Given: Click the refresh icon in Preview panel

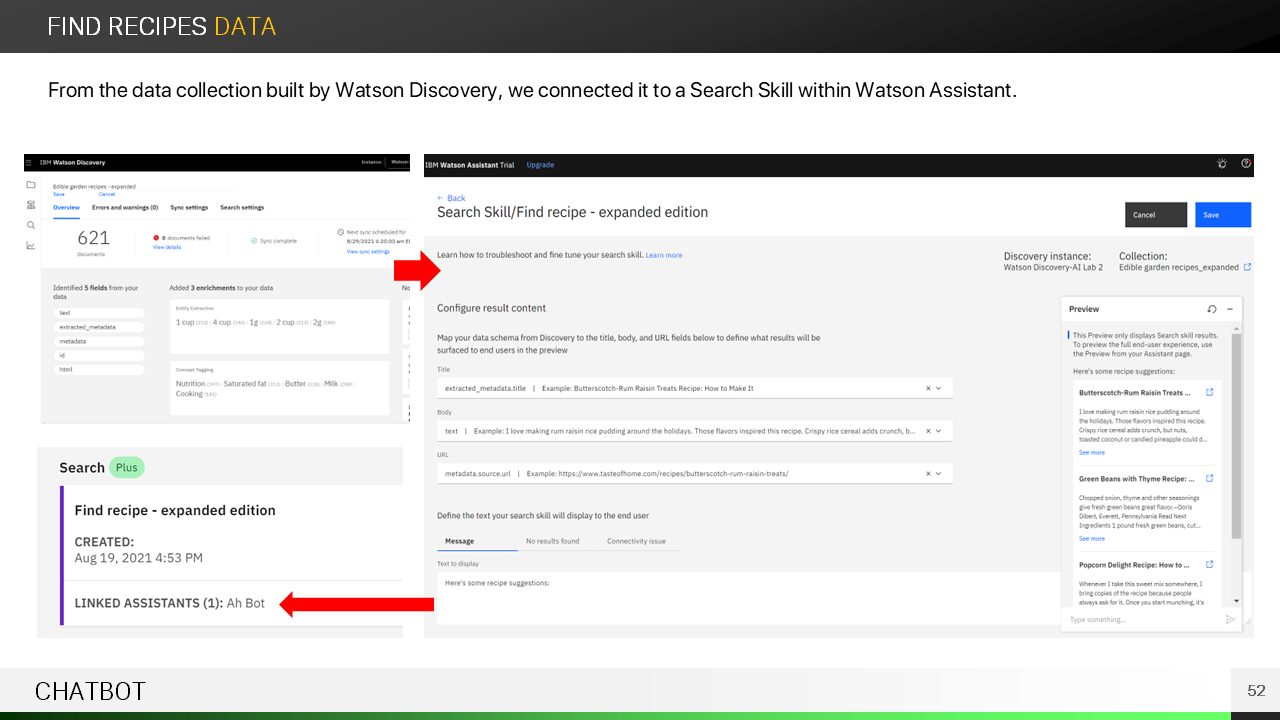Looking at the screenshot, I should click(x=1212, y=309).
